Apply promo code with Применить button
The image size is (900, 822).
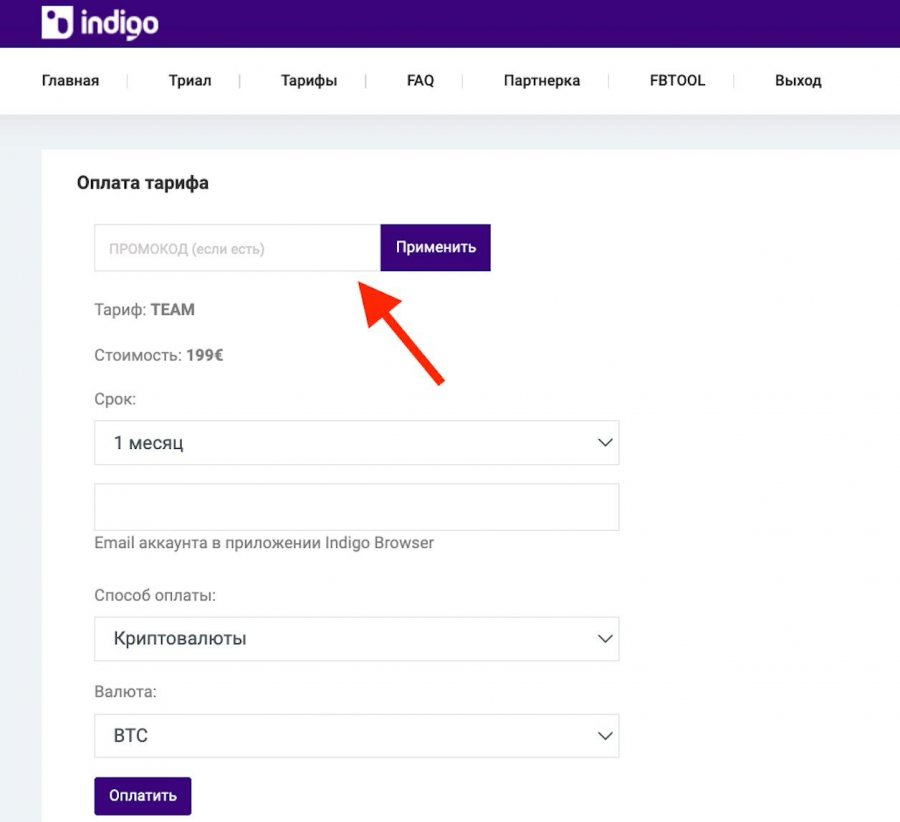tap(436, 247)
